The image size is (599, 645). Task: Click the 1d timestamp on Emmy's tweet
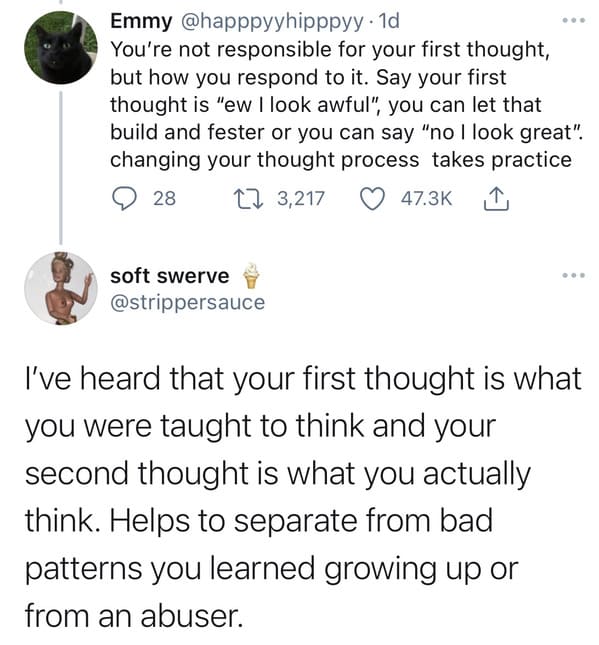click(388, 21)
